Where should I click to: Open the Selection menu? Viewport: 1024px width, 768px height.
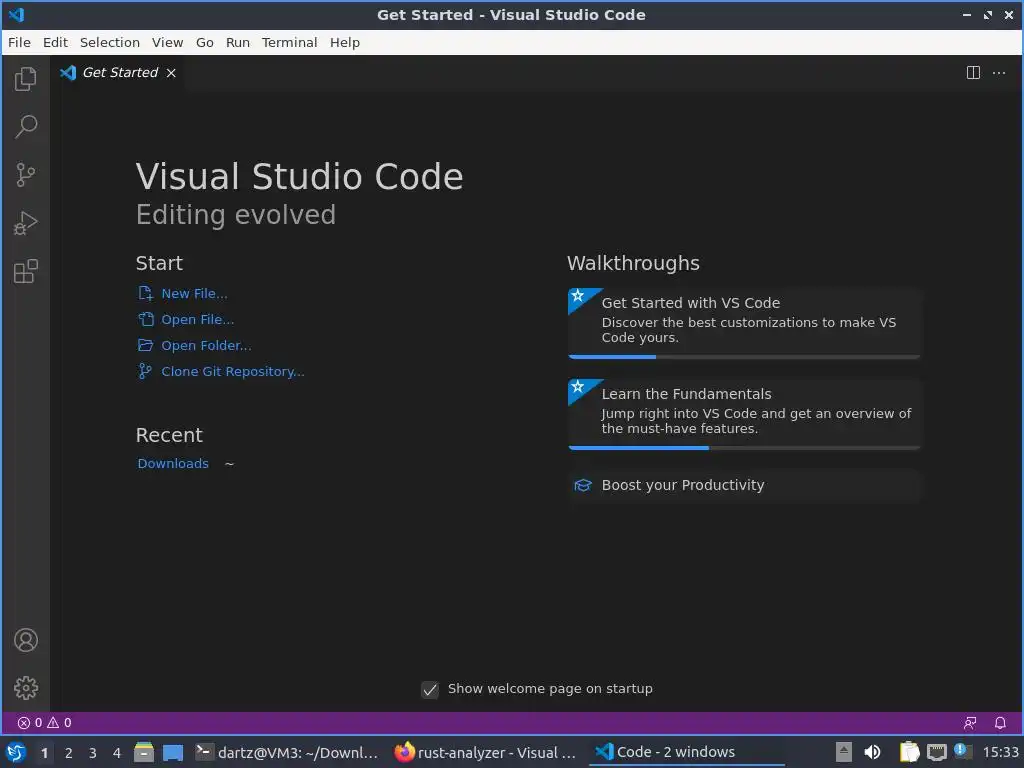[x=110, y=42]
